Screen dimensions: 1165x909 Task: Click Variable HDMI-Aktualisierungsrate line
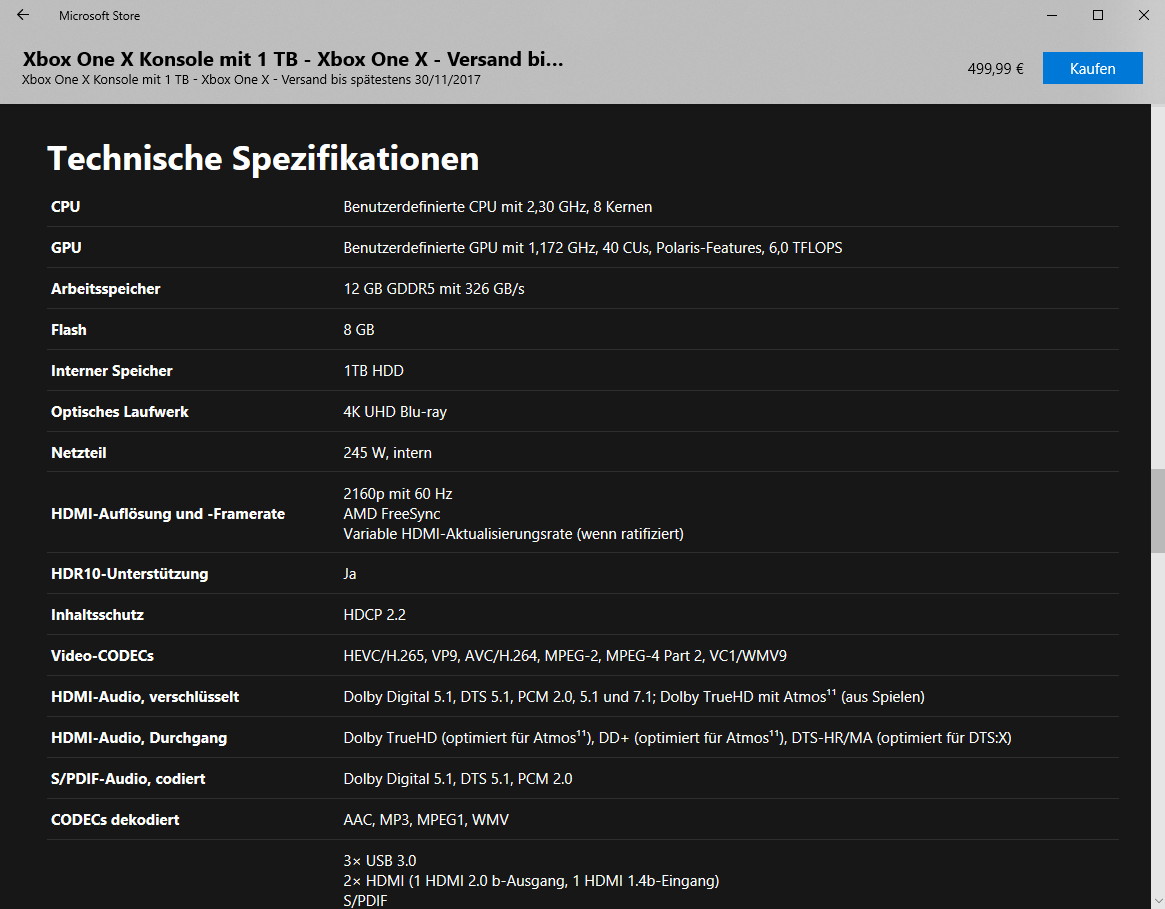(513, 534)
